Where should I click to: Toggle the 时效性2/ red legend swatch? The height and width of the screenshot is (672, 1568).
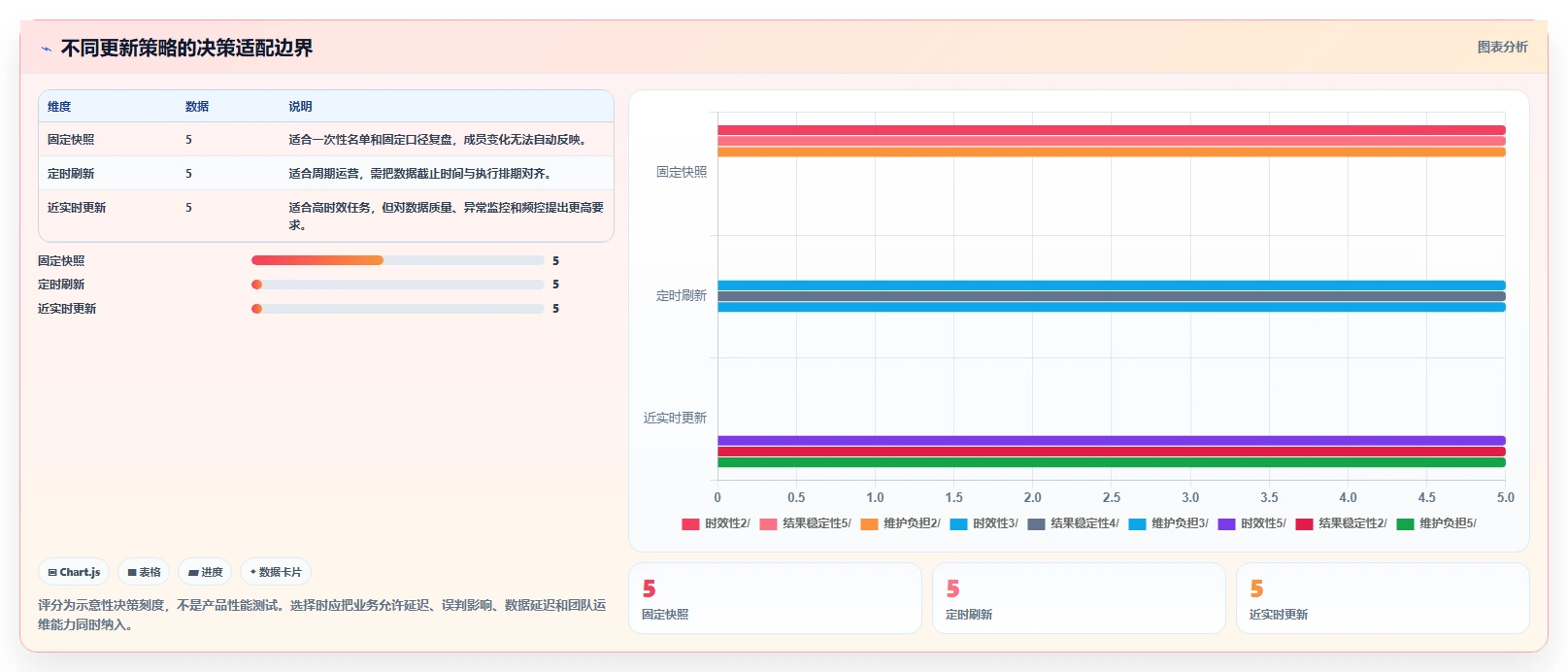690,523
